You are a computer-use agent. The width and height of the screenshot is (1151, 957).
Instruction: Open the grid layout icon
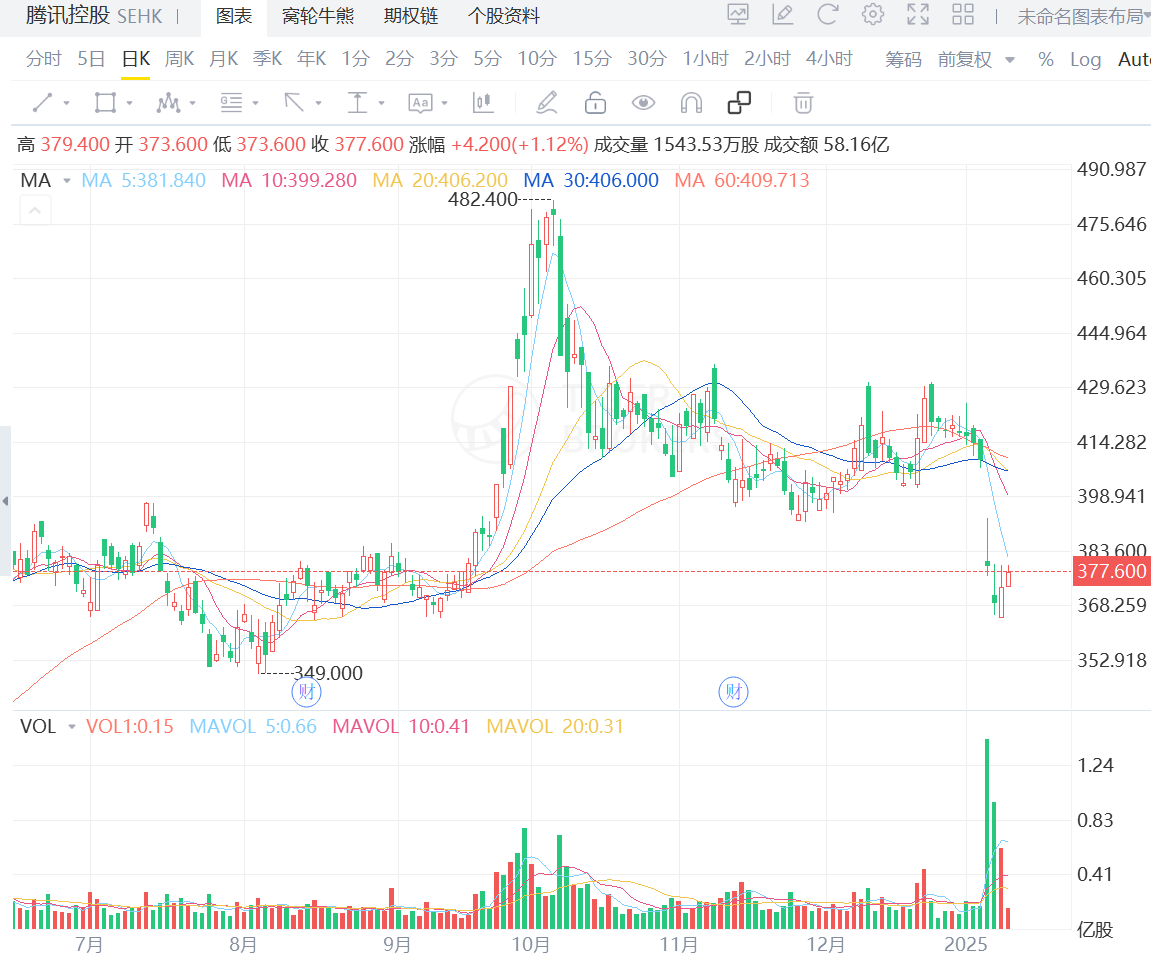[x=962, y=15]
